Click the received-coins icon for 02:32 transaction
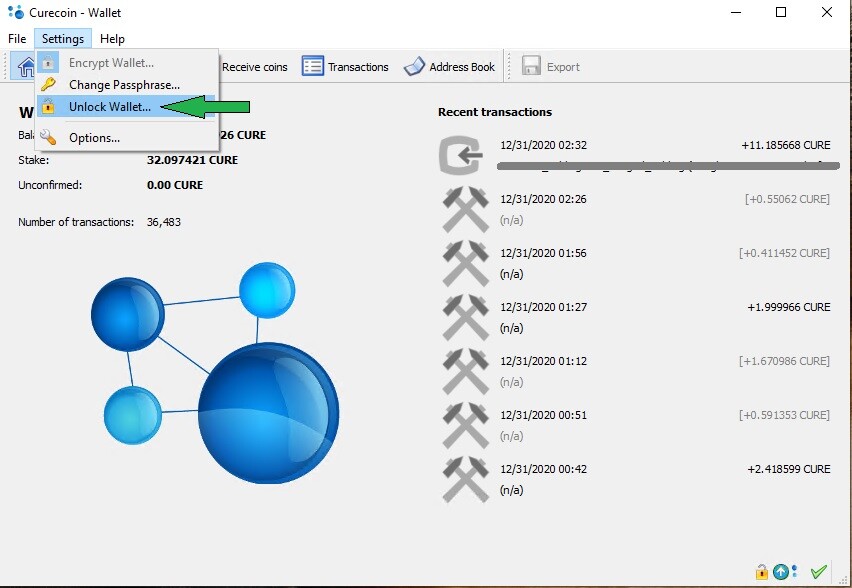852x588 pixels. [461, 155]
